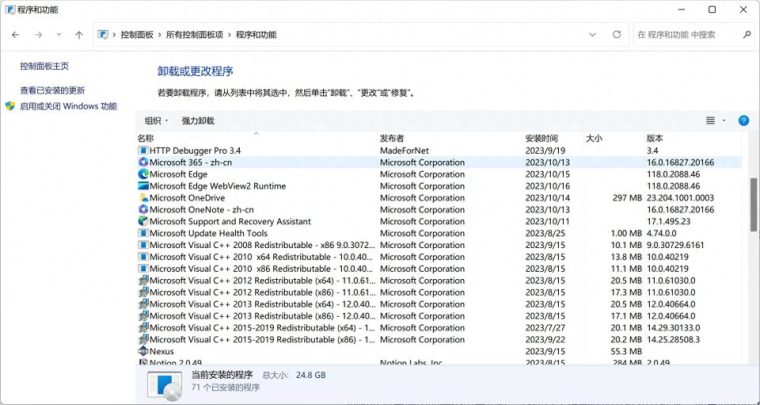The height and width of the screenshot is (405, 760).
Task: Select version 17.1.495.23 cell
Action: (668, 221)
